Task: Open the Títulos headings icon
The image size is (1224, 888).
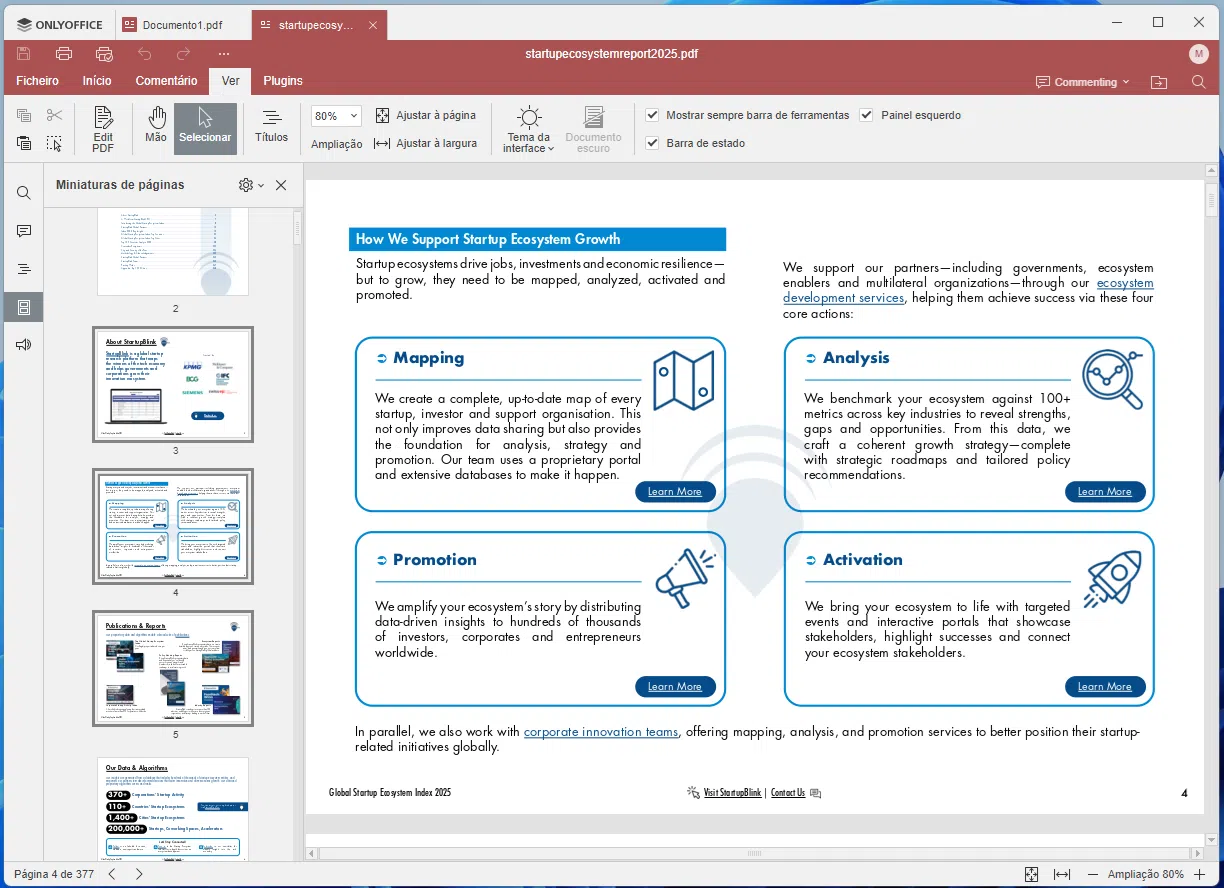Action: click(271, 128)
